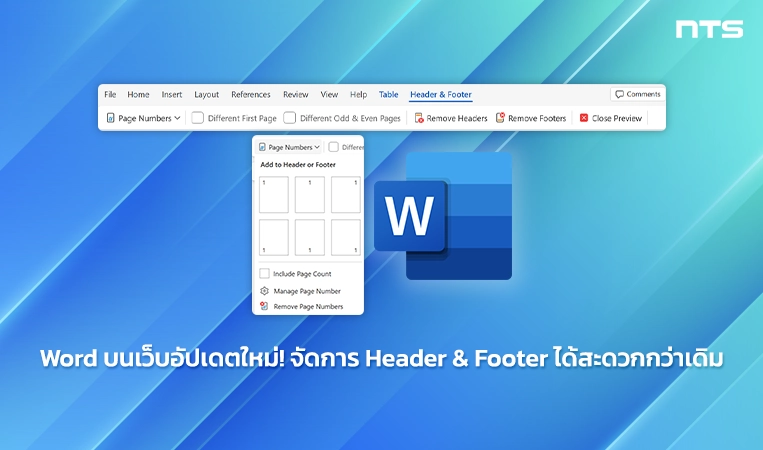
Task: Click the Remove Headers icon
Action: click(418, 118)
